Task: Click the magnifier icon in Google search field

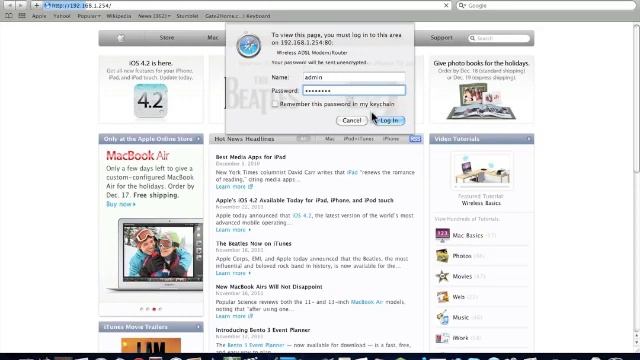Action: pos(462,5)
